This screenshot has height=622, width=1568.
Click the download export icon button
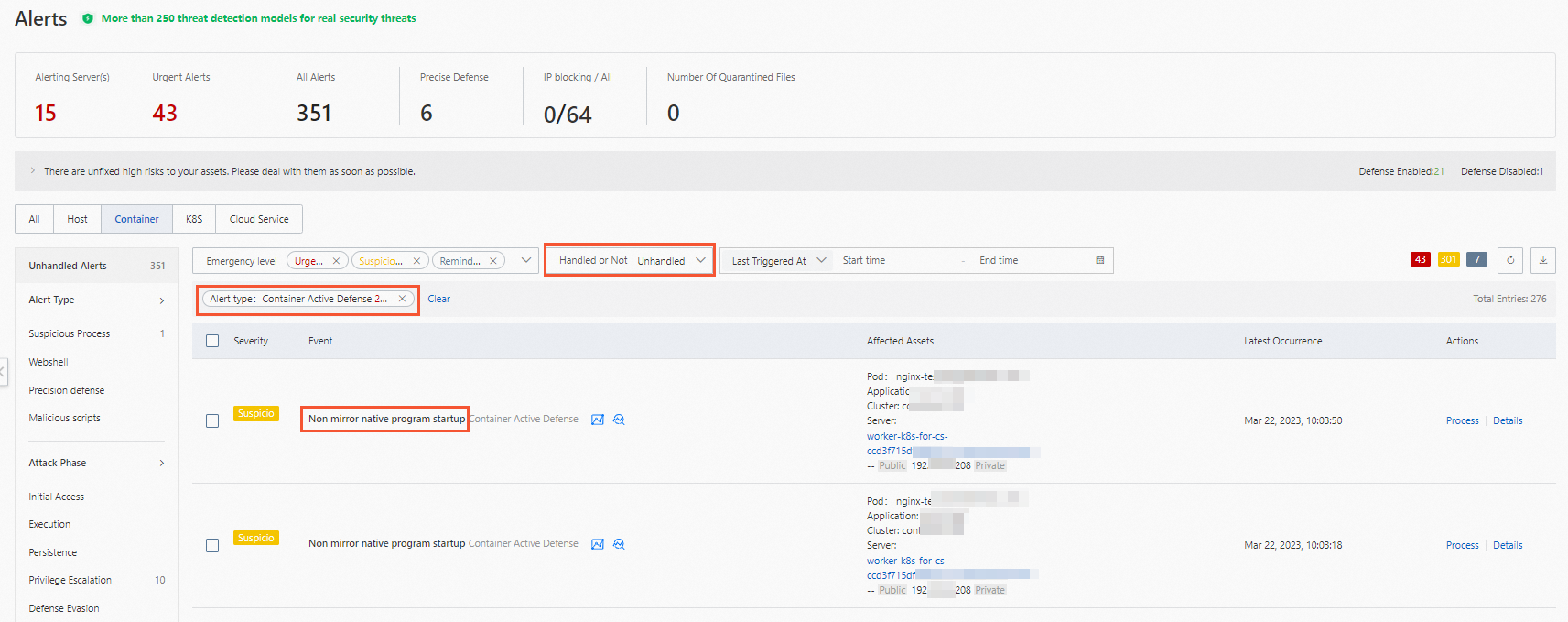[x=1542, y=260]
